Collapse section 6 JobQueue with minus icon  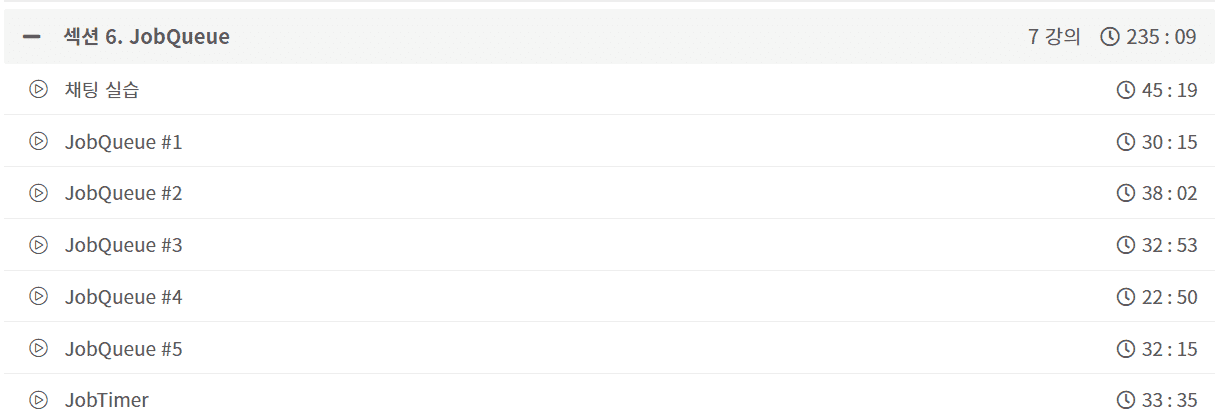(x=32, y=37)
